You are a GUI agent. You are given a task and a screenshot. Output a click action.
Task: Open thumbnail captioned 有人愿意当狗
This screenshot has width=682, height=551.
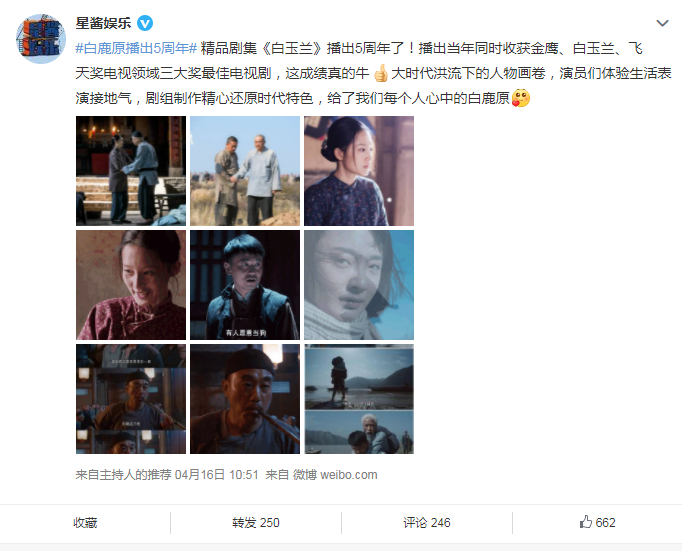(245, 285)
